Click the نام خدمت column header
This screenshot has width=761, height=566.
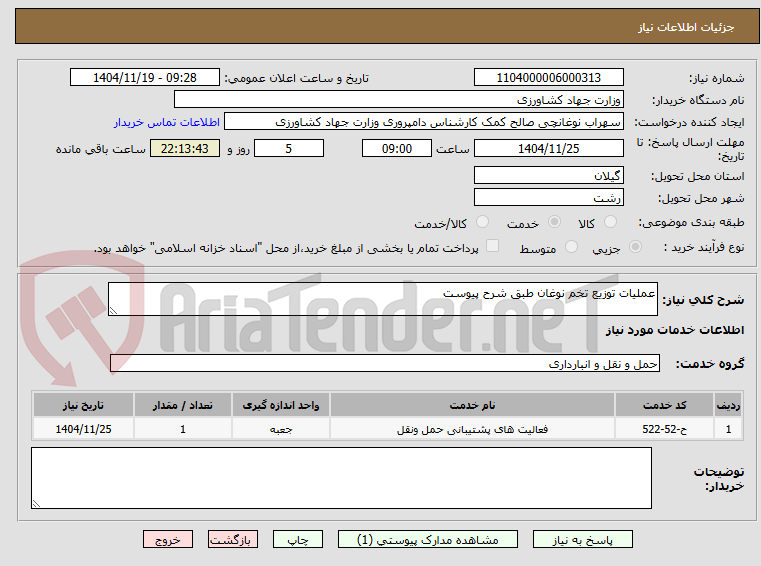point(472,405)
